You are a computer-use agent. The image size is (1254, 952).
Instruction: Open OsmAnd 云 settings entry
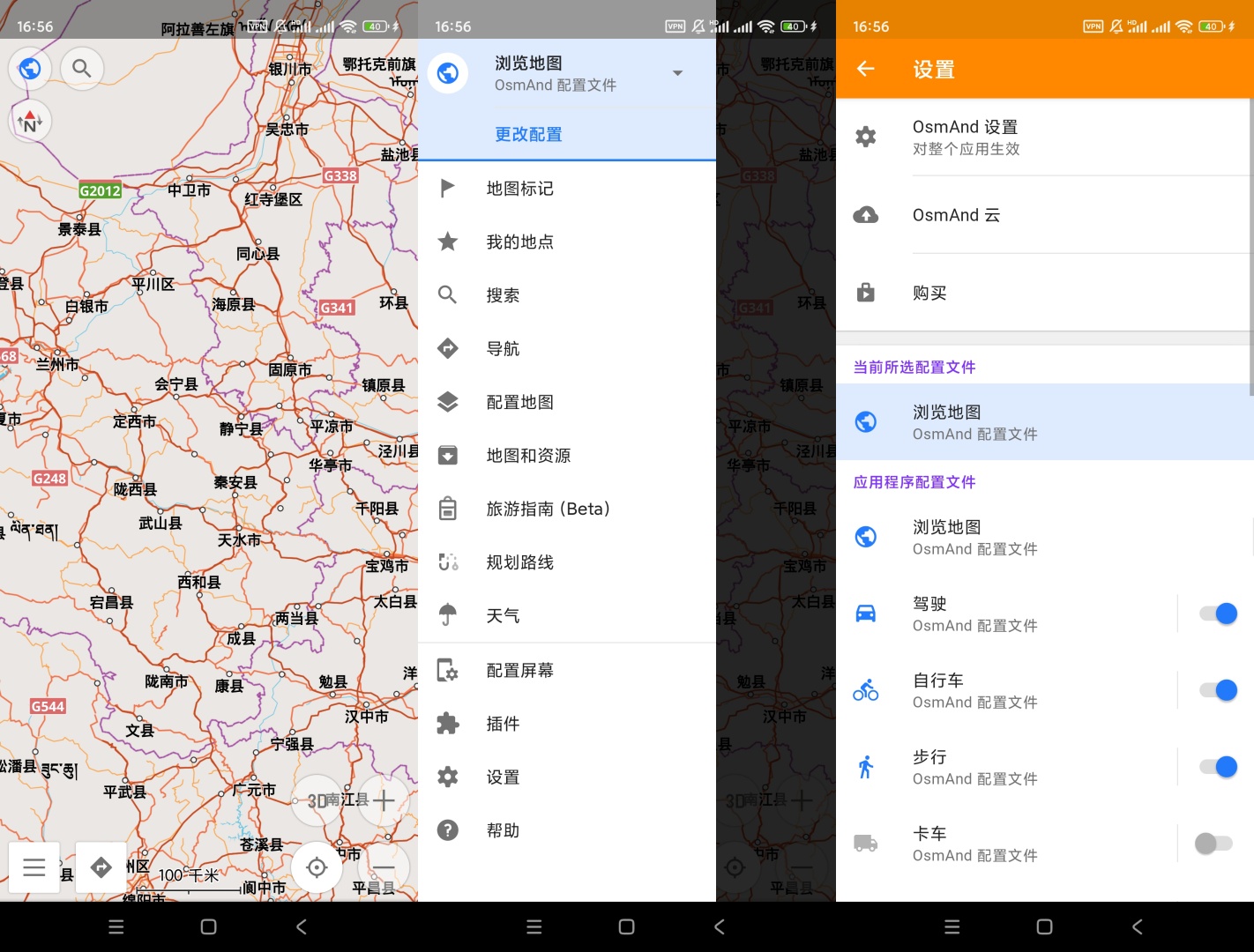(956, 215)
